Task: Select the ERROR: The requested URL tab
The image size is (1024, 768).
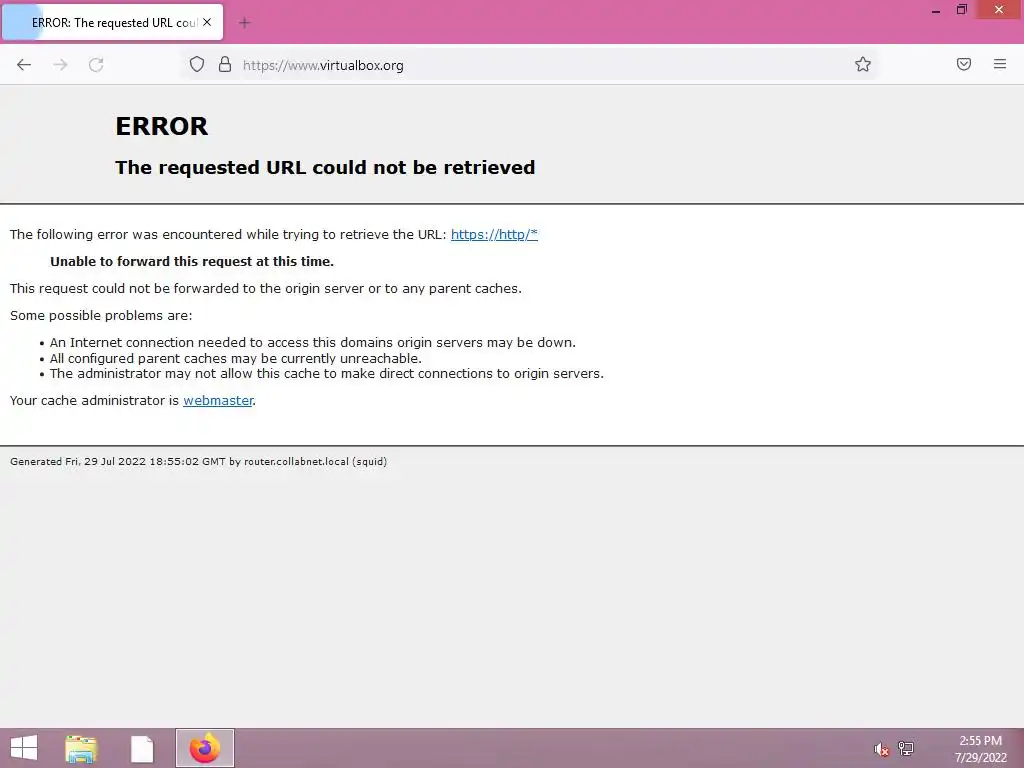Action: click(113, 22)
